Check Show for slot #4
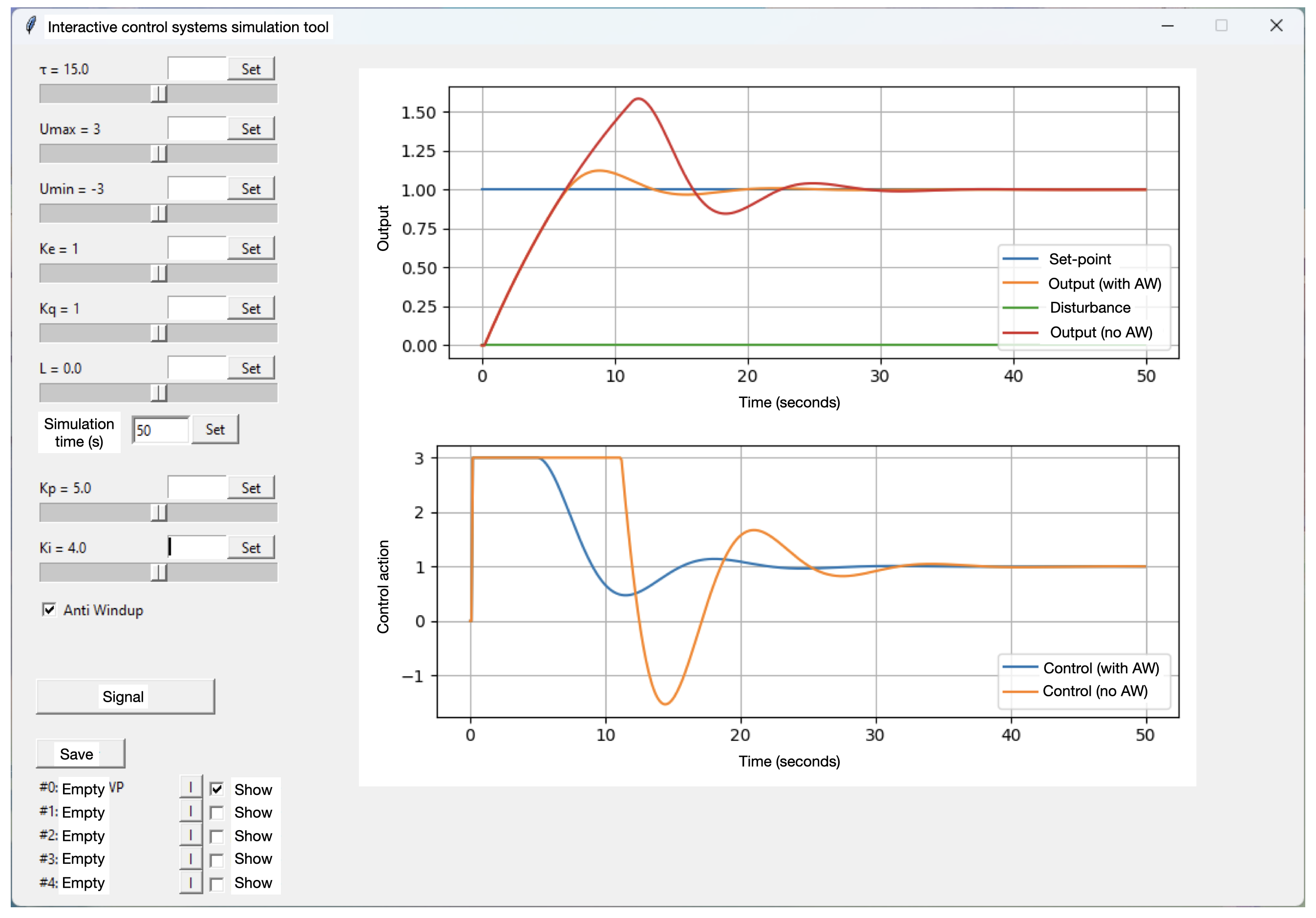 (217, 884)
